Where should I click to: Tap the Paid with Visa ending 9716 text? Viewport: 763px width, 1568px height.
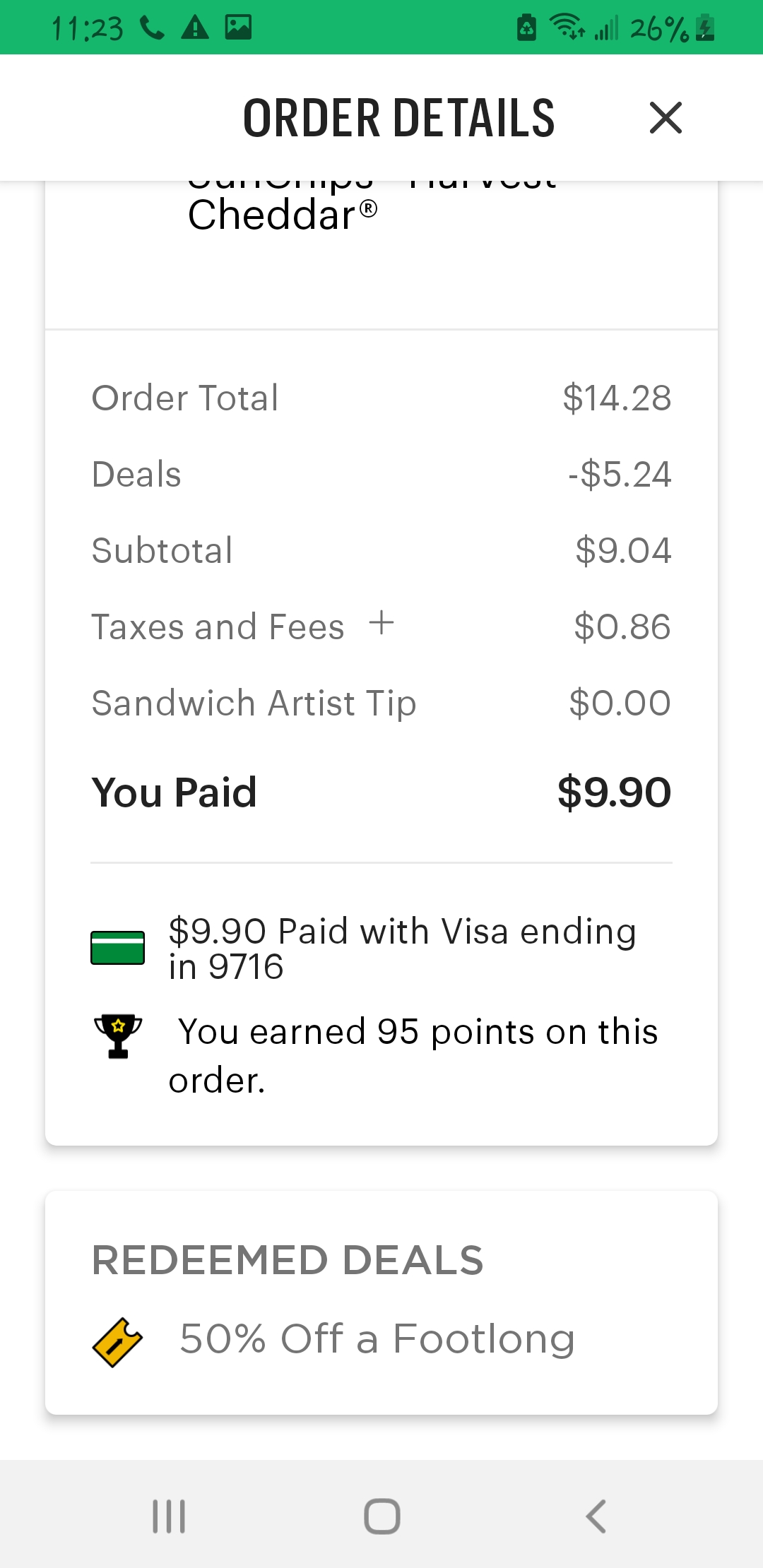click(x=402, y=948)
